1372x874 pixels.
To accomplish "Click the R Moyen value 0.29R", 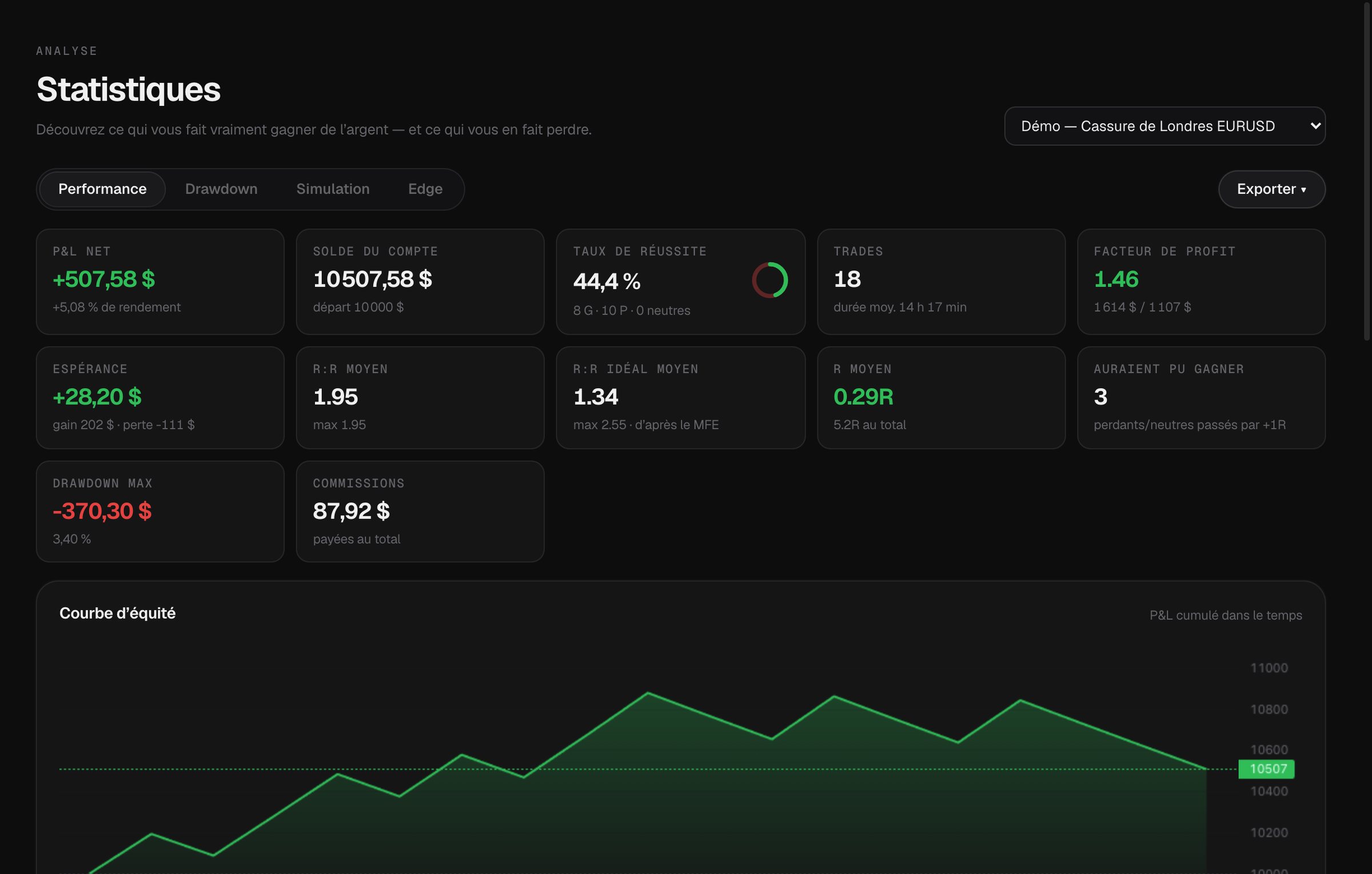I will click(x=863, y=397).
